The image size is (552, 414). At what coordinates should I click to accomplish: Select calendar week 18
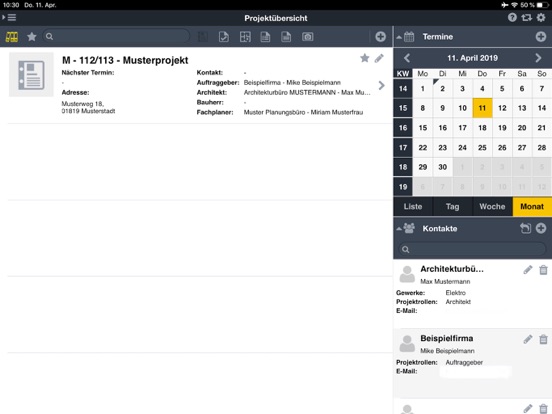pyautogui.click(x=403, y=167)
